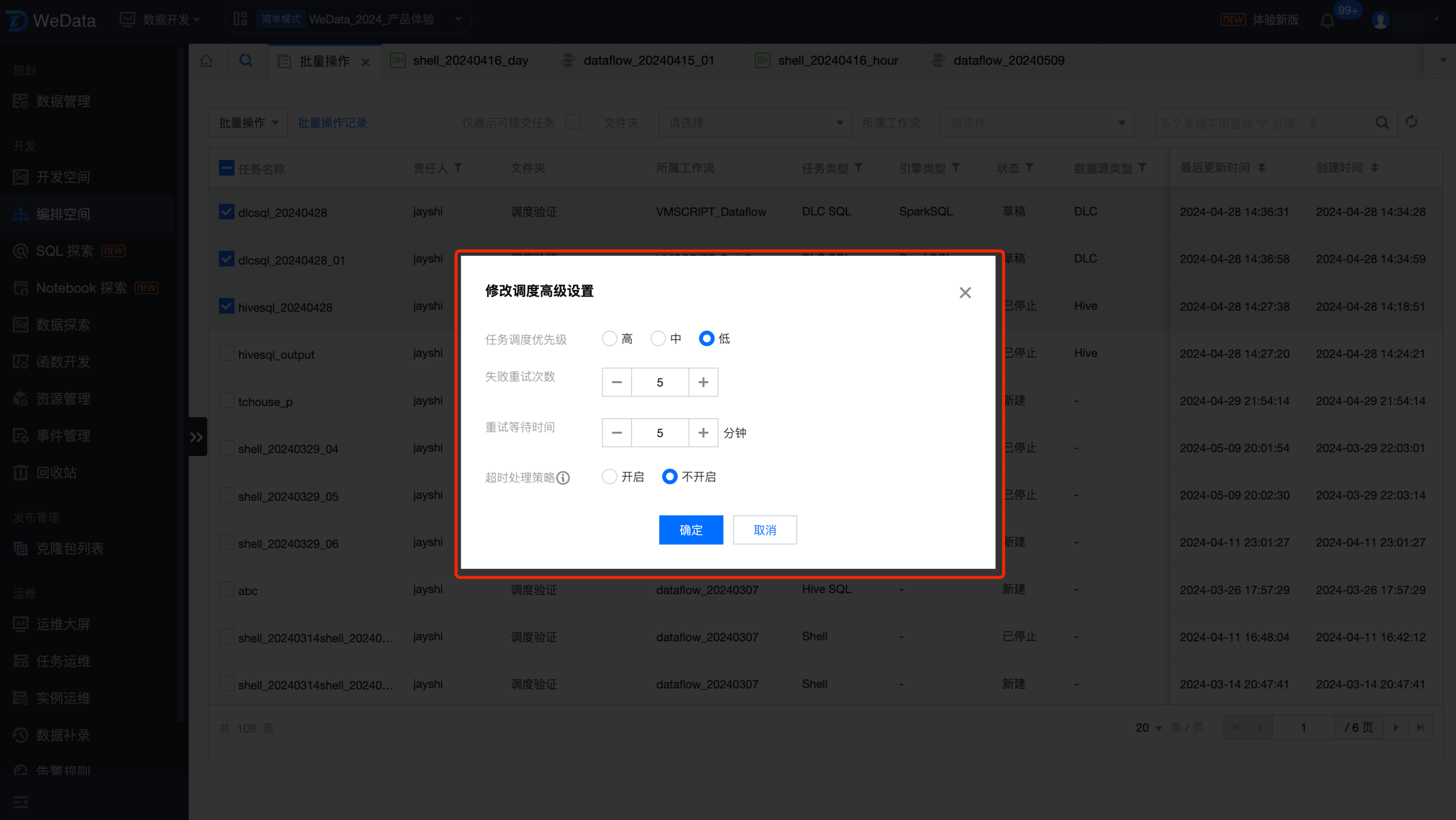Enable 开启 for timeout strategy
This screenshot has height=820, width=1456.
tap(609, 477)
